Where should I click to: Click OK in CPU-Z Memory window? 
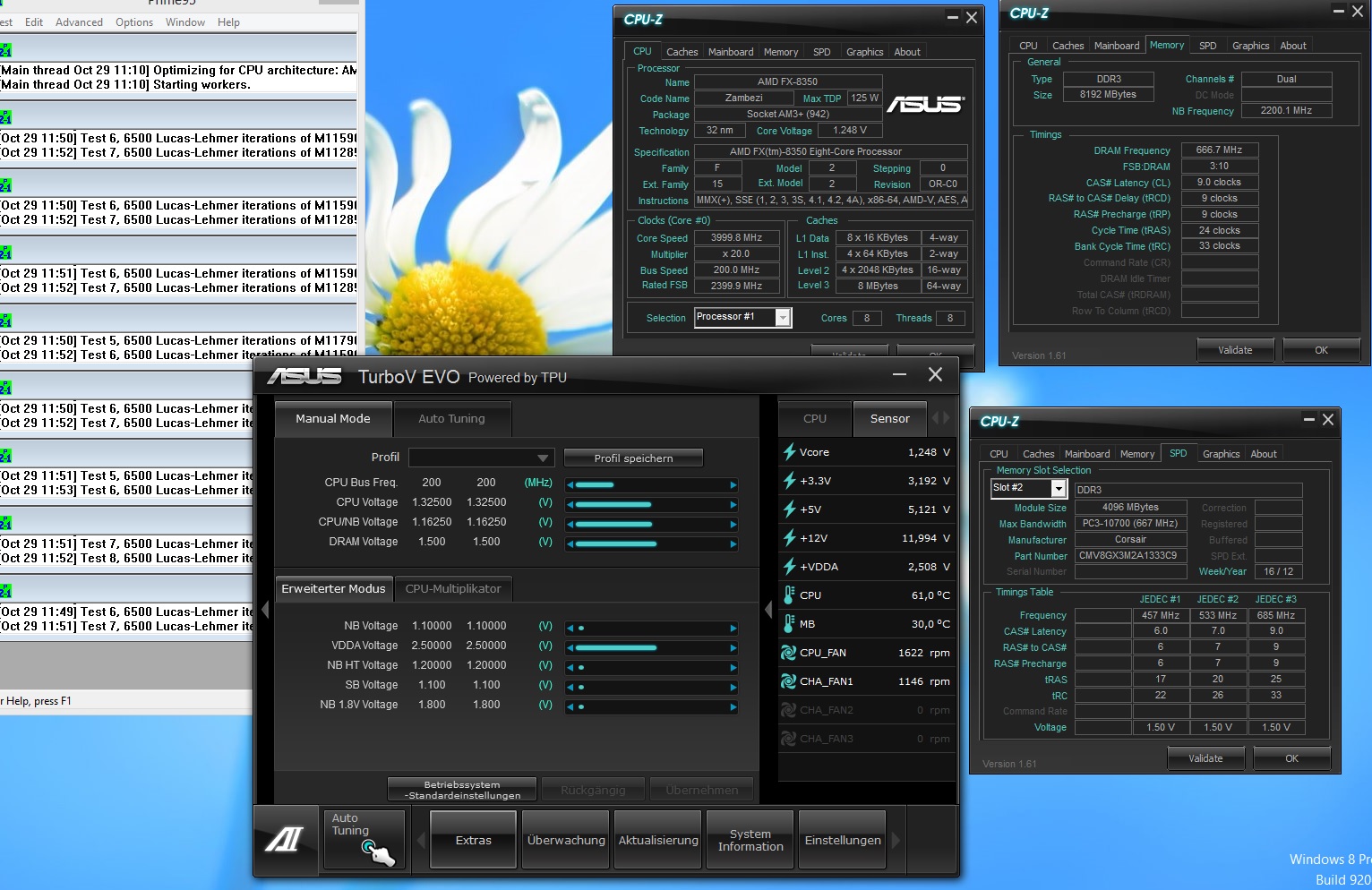(x=1321, y=350)
